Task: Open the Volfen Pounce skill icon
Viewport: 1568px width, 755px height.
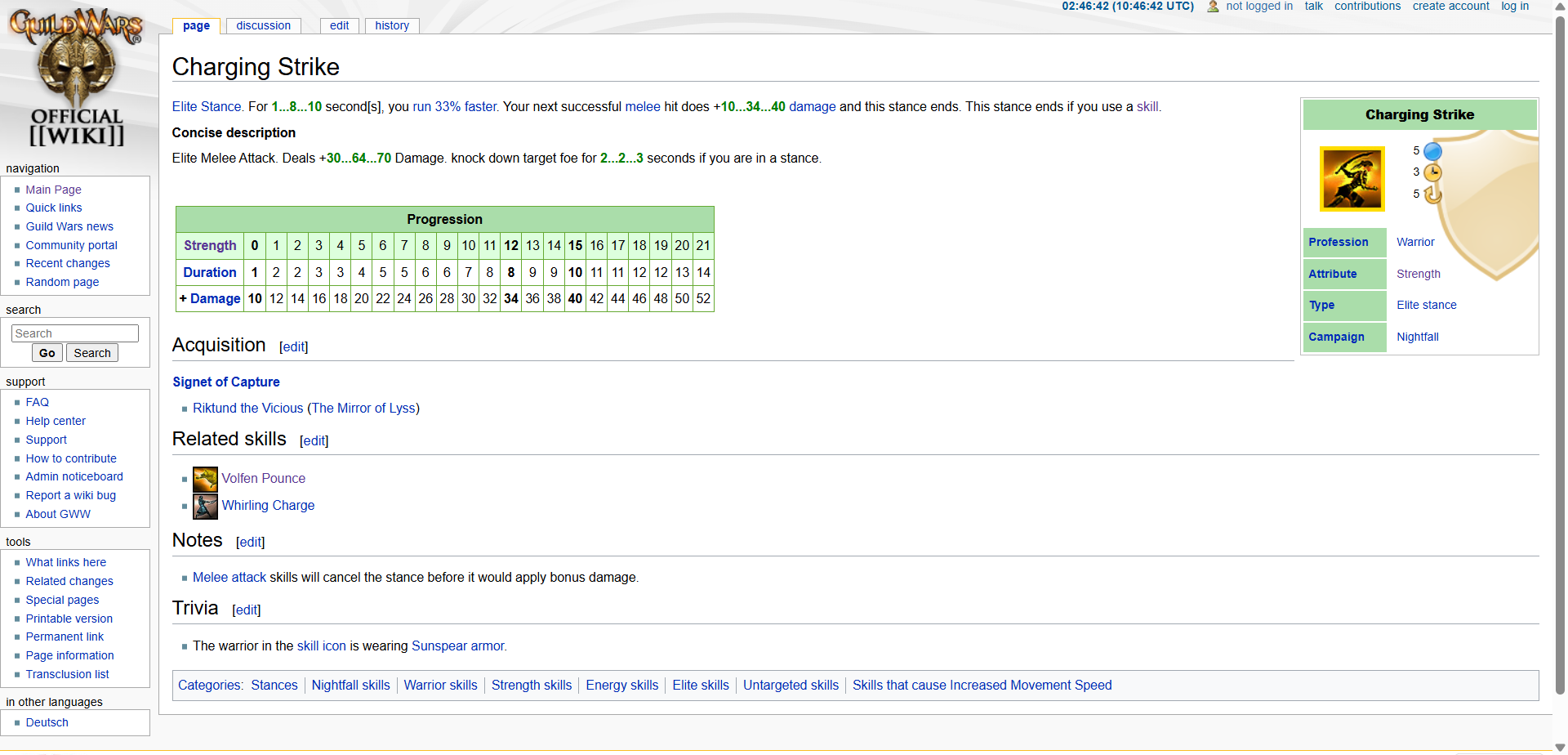Action: pos(205,479)
